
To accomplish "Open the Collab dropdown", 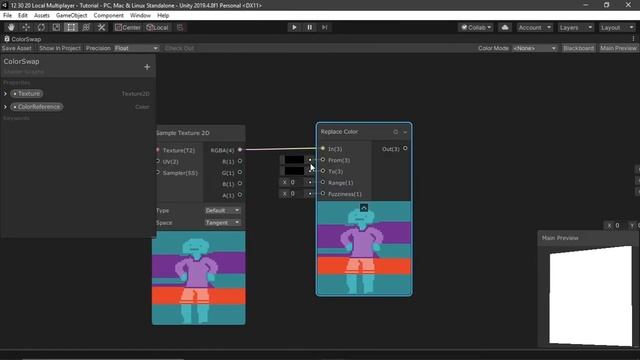I will [476, 27].
